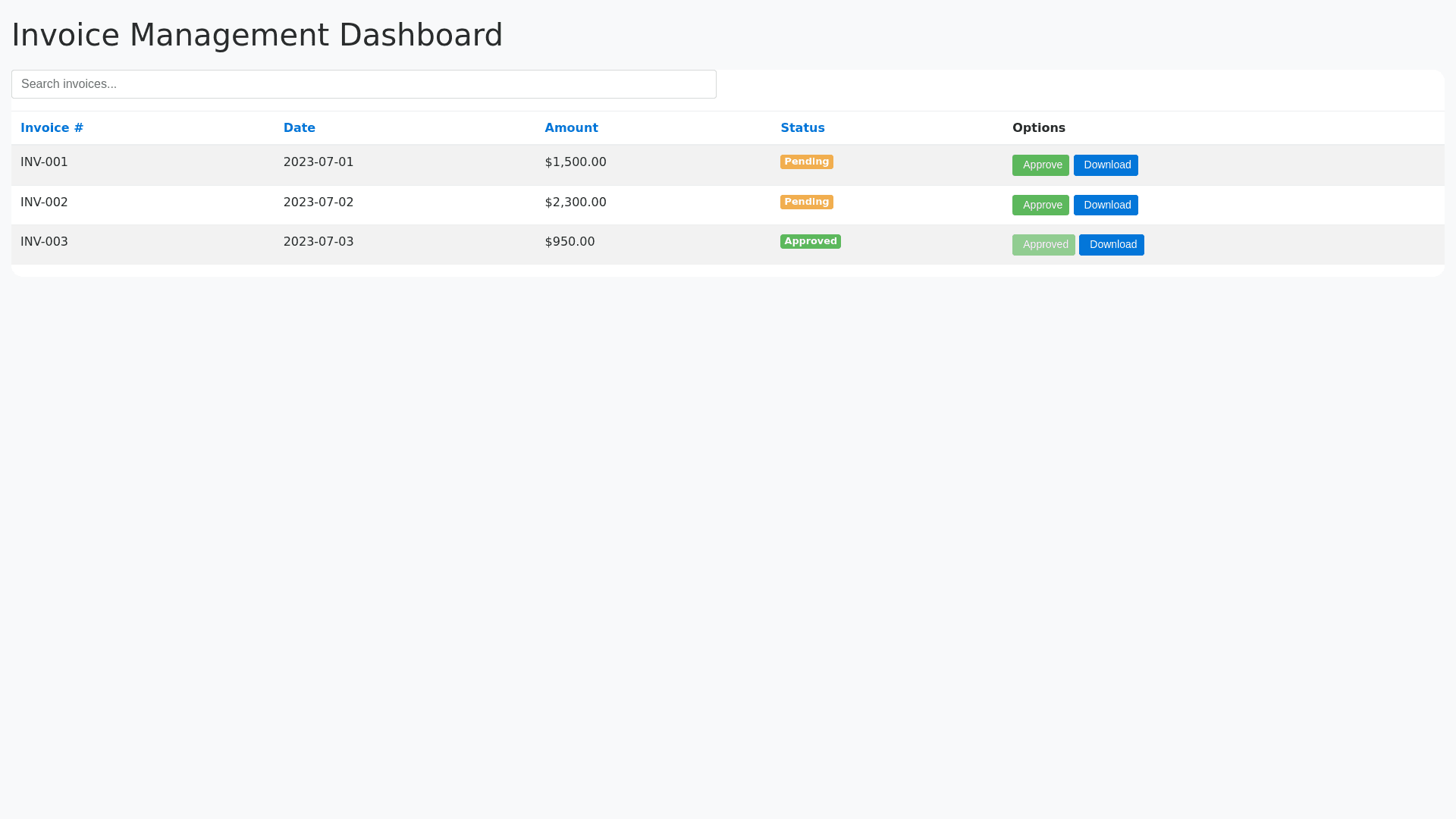The width and height of the screenshot is (1456, 819).
Task: Download invoice INV-001
Action: click(x=1105, y=165)
